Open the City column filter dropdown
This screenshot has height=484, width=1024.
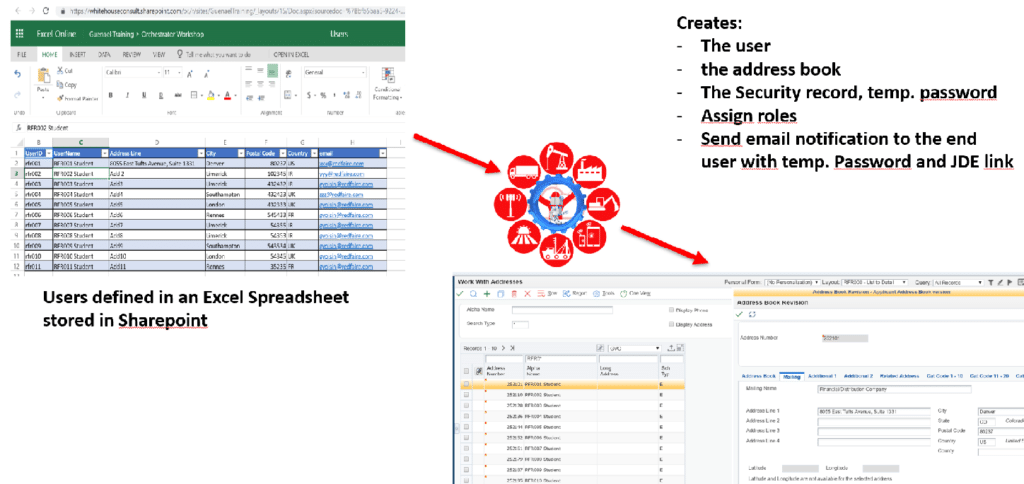[x=242, y=152]
